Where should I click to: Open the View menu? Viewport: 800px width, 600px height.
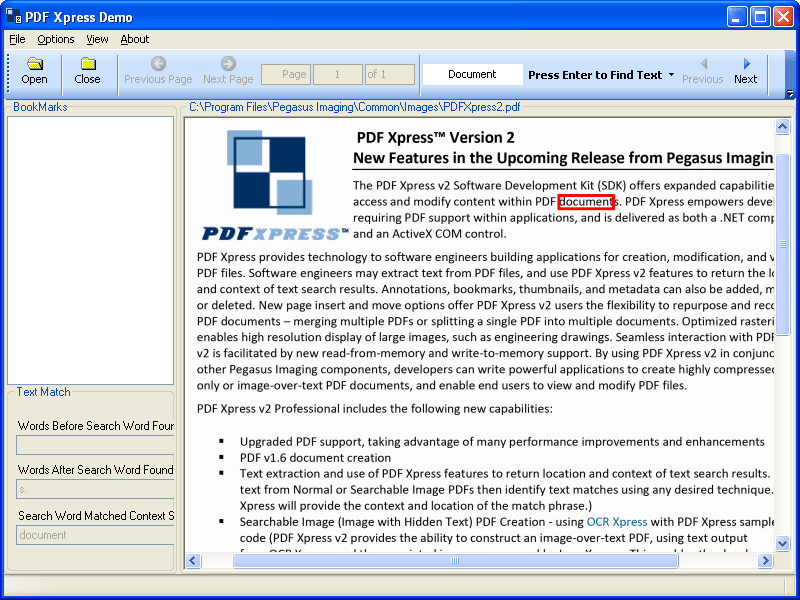97,39
